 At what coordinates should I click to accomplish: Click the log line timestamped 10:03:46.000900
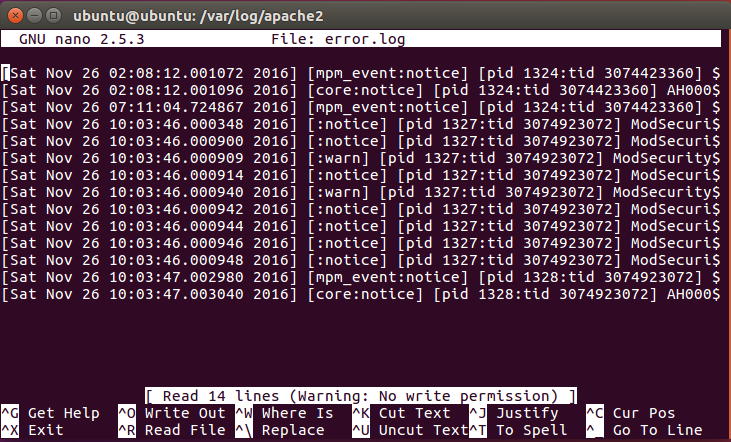361,141
